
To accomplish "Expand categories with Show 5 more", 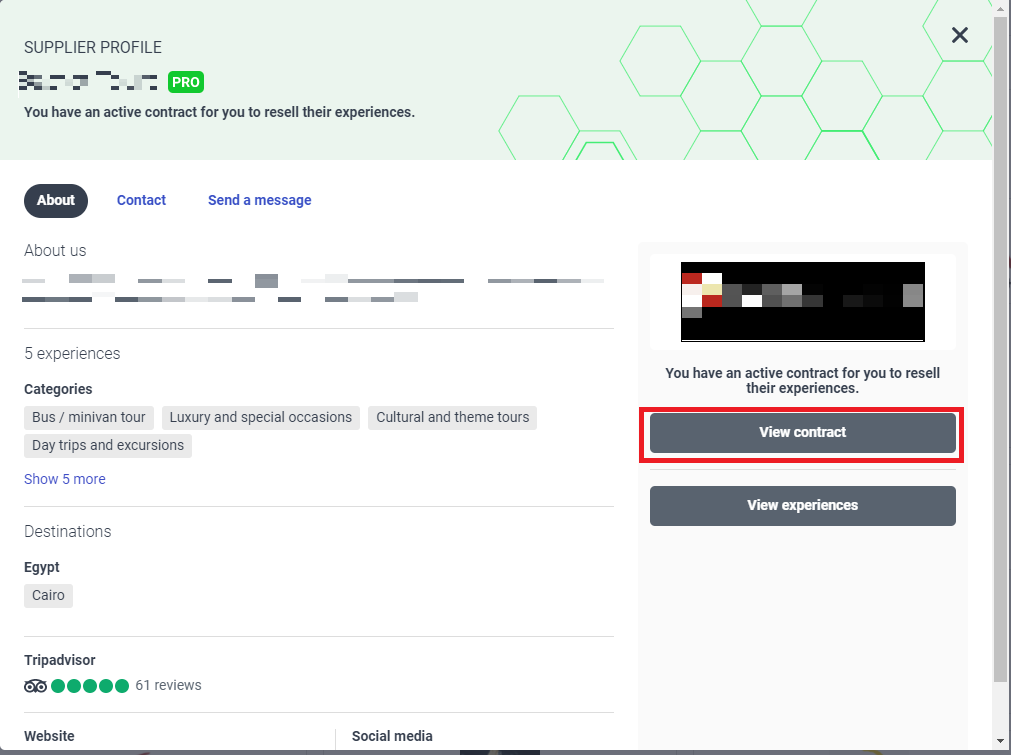I will coord(65,479).
